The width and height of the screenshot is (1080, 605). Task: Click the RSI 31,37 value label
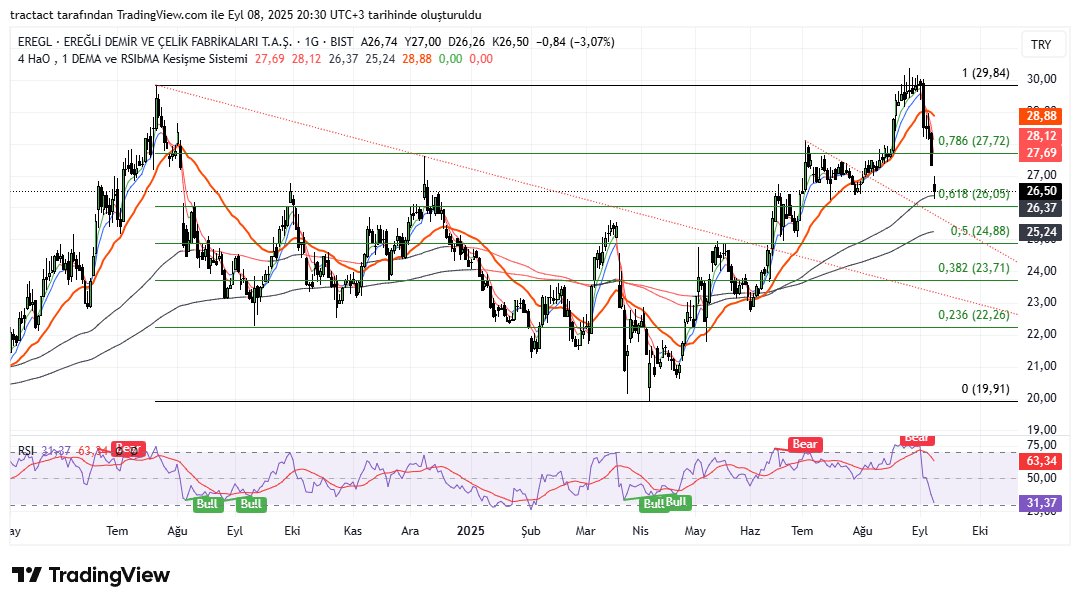pos(1041,503)
